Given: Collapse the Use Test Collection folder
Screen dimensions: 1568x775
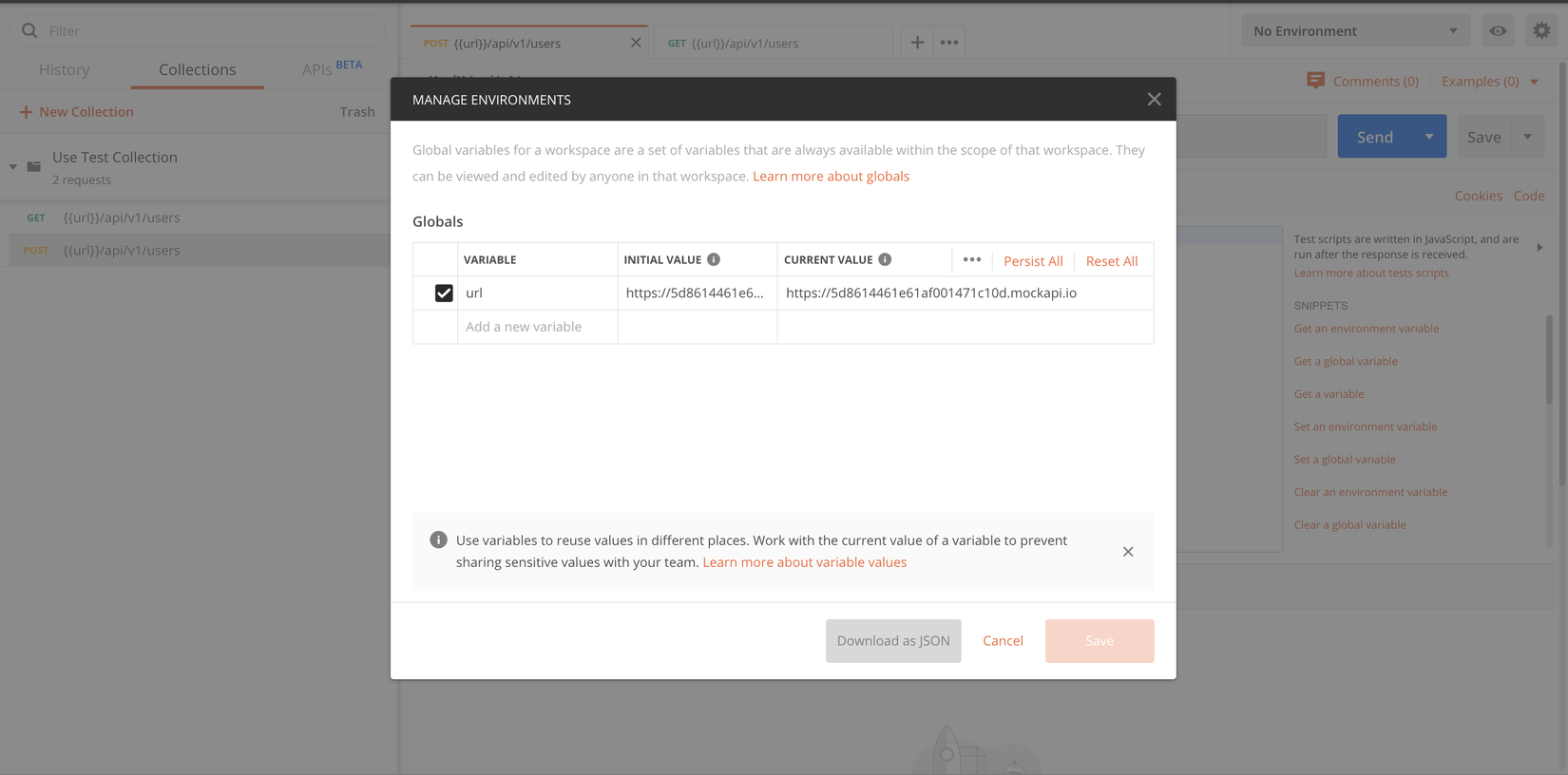Looking at the screenshot, I should click(13, 167).
